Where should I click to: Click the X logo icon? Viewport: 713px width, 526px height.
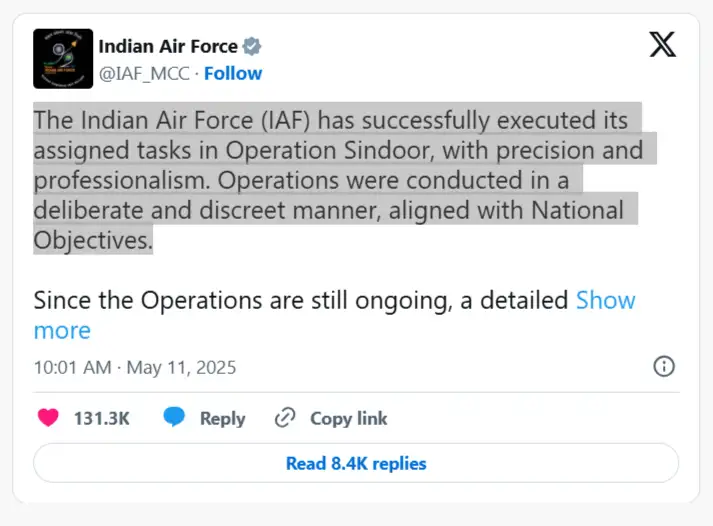pos(662,45)
